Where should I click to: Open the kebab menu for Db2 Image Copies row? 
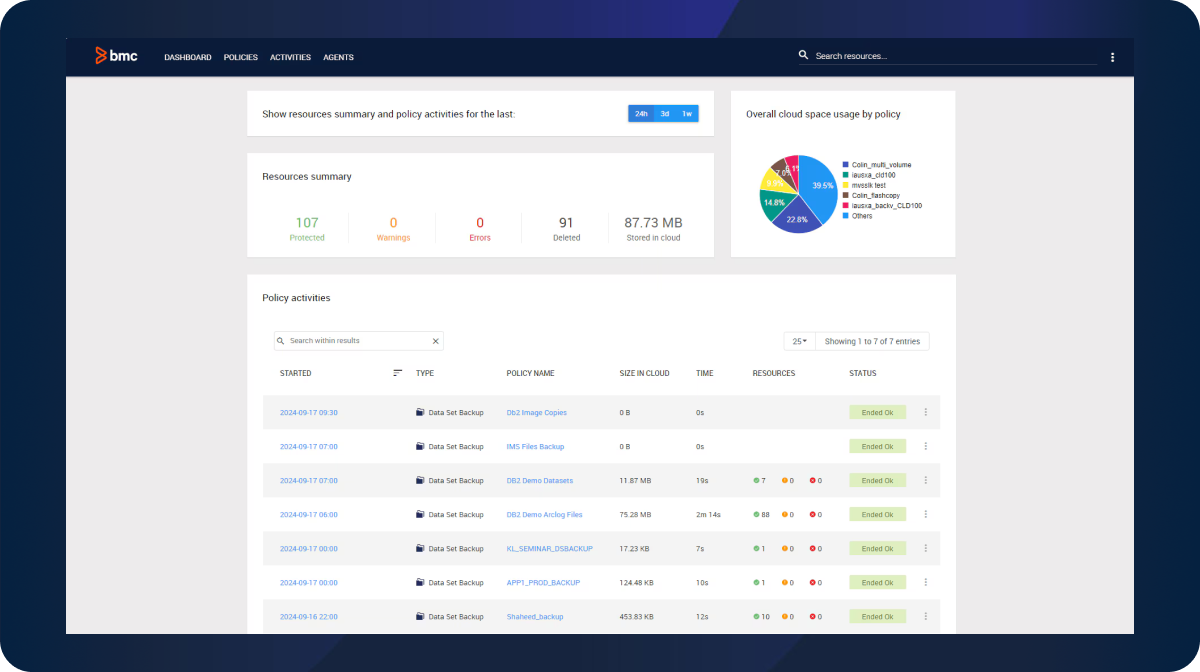[x=925, y=412]
